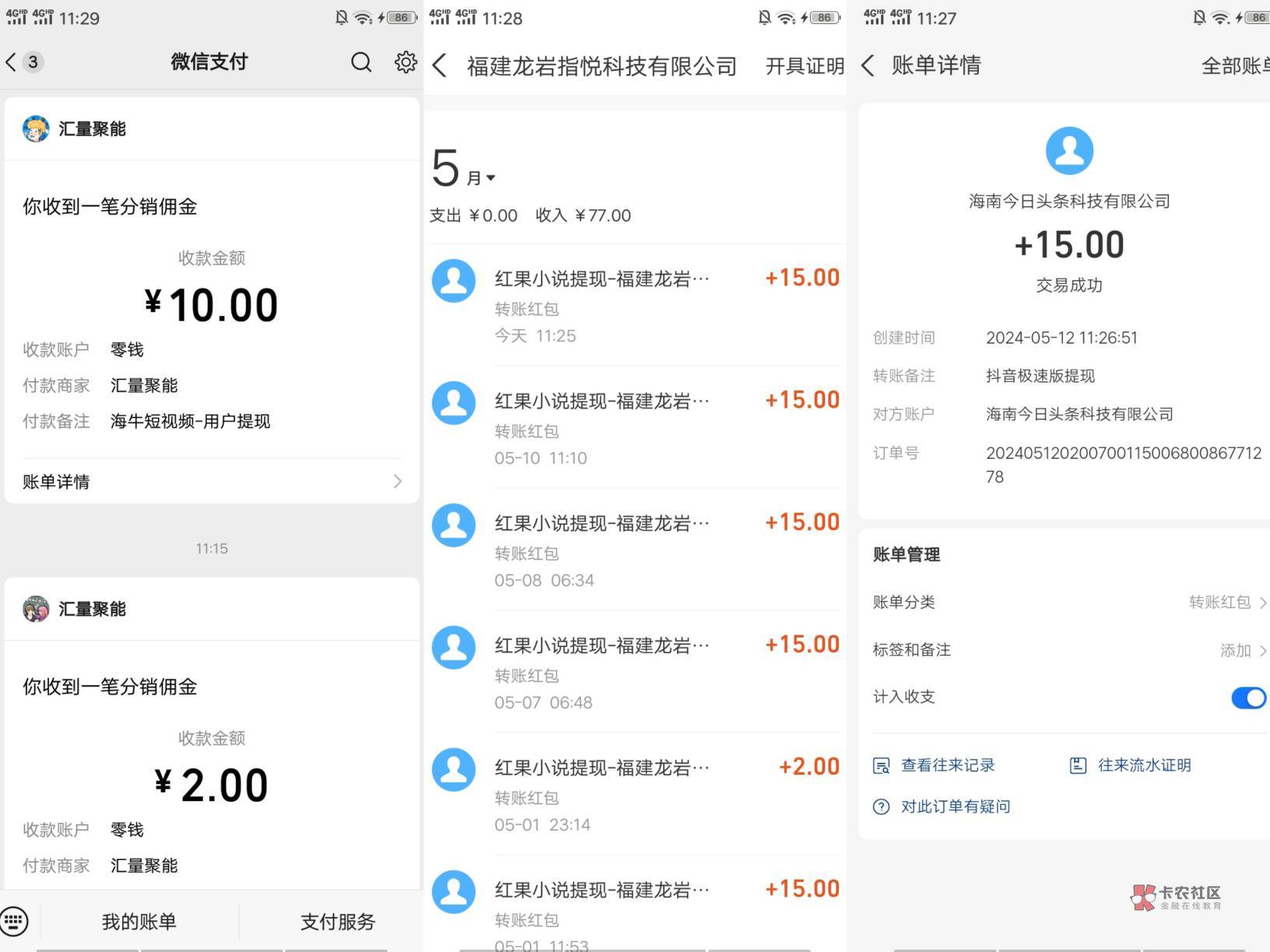Viewport: 1270px width, 952px height.
Task: Open settings gear in 微信支付 header
Action: click(405, 62)
